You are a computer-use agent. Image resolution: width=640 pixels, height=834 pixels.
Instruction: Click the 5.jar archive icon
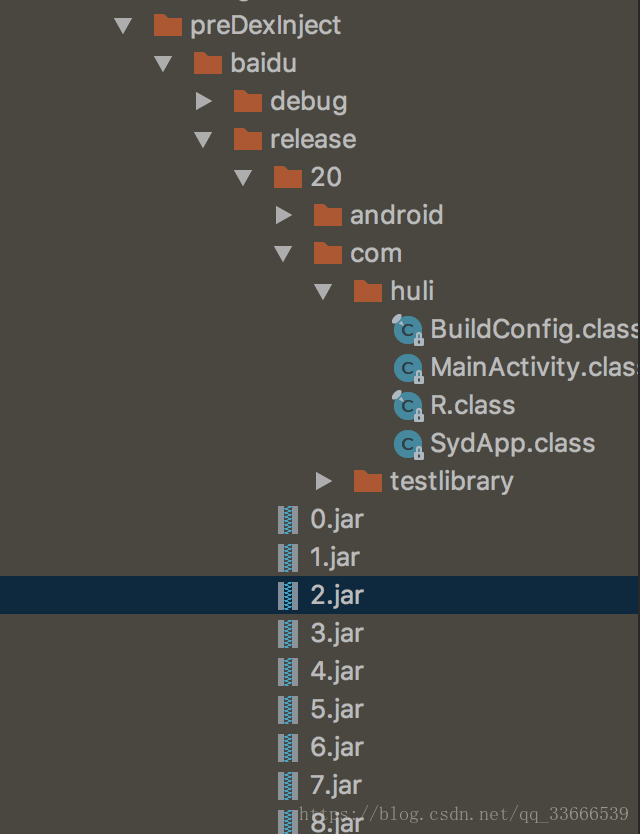[288, 710]
